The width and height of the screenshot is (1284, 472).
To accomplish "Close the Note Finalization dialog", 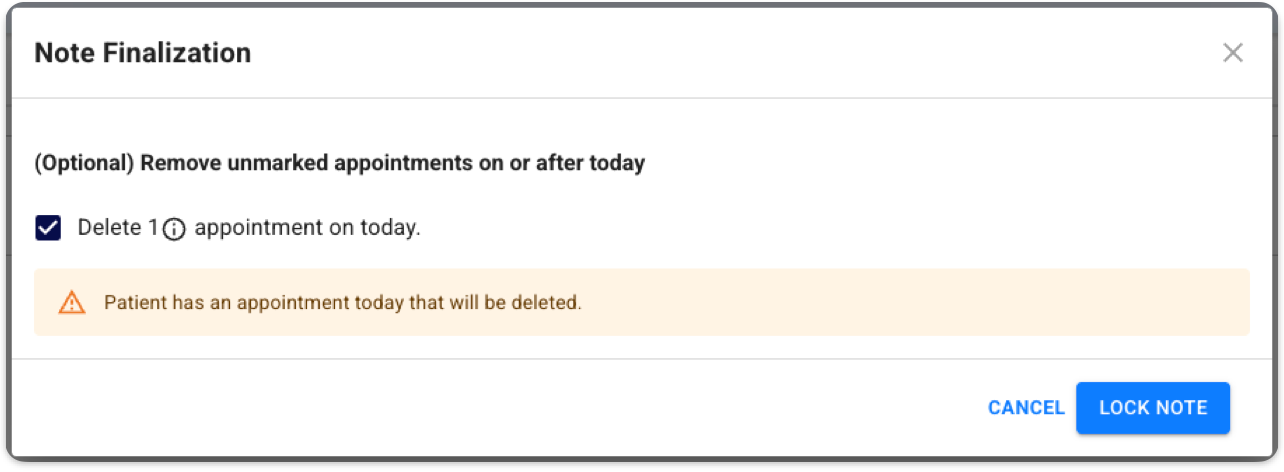I will [x=1232, y=53].
